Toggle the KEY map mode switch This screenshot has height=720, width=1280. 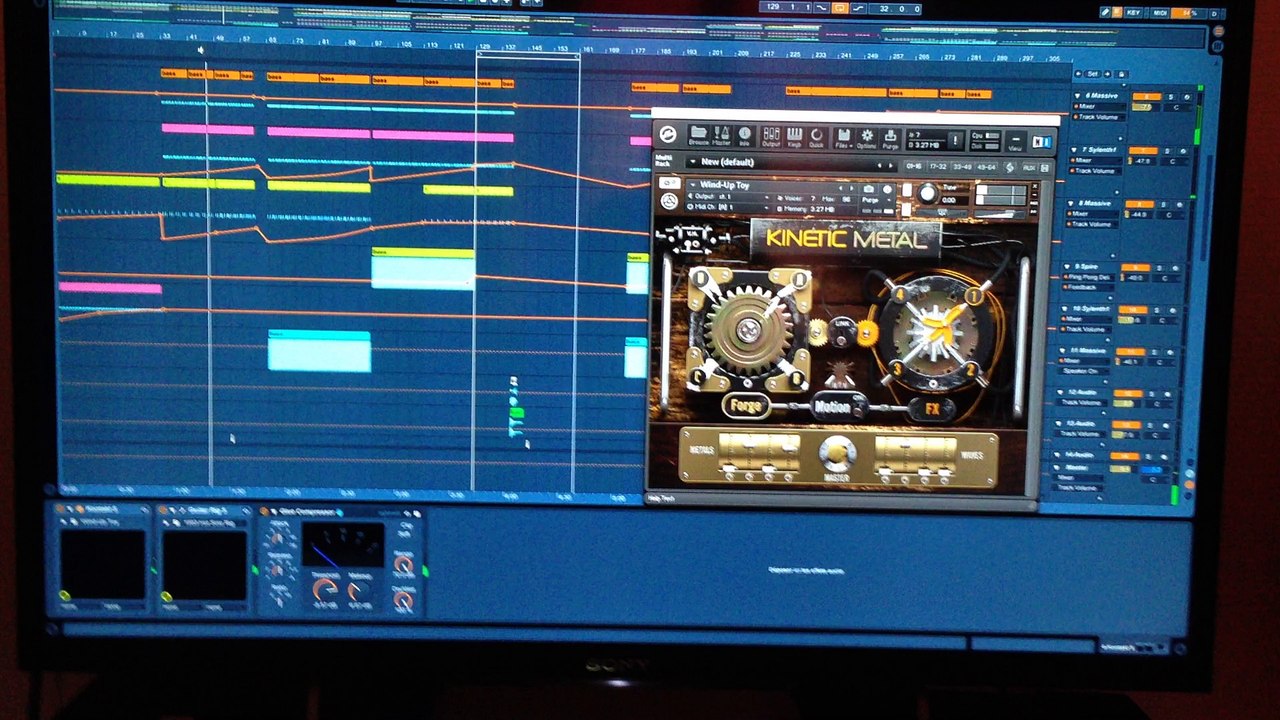coord(1133,12)
